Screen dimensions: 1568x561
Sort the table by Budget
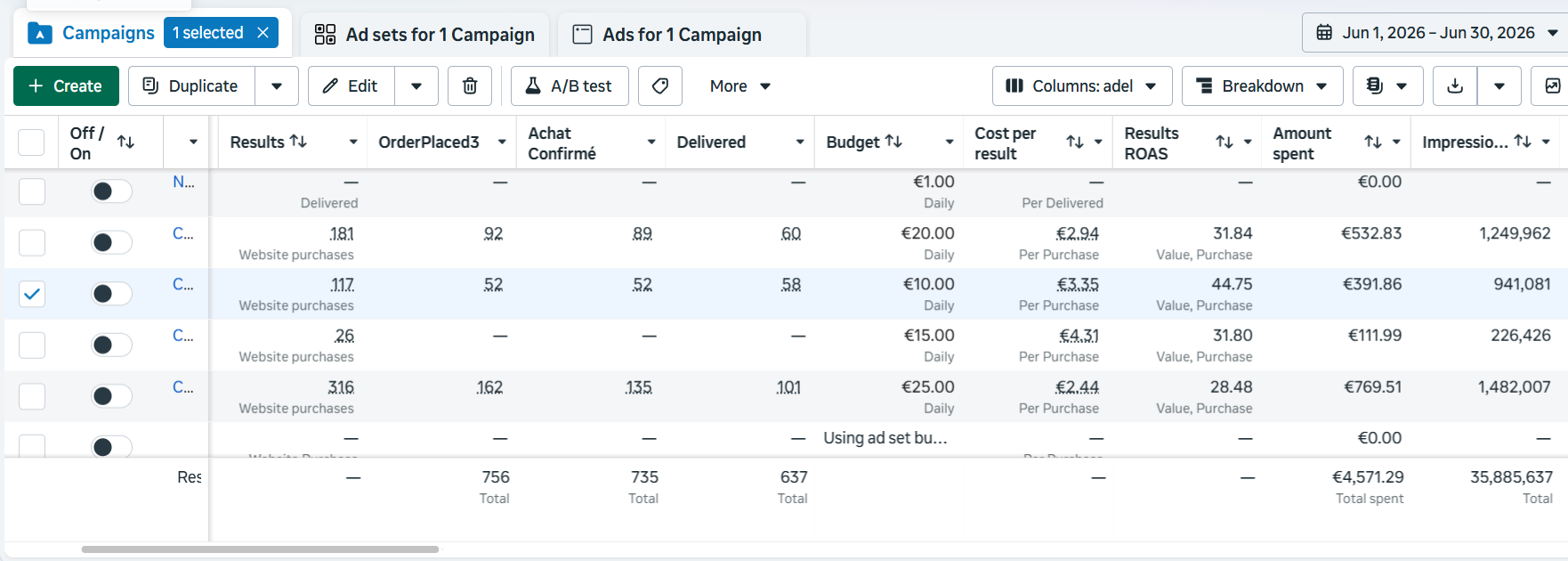click(893, 142)
